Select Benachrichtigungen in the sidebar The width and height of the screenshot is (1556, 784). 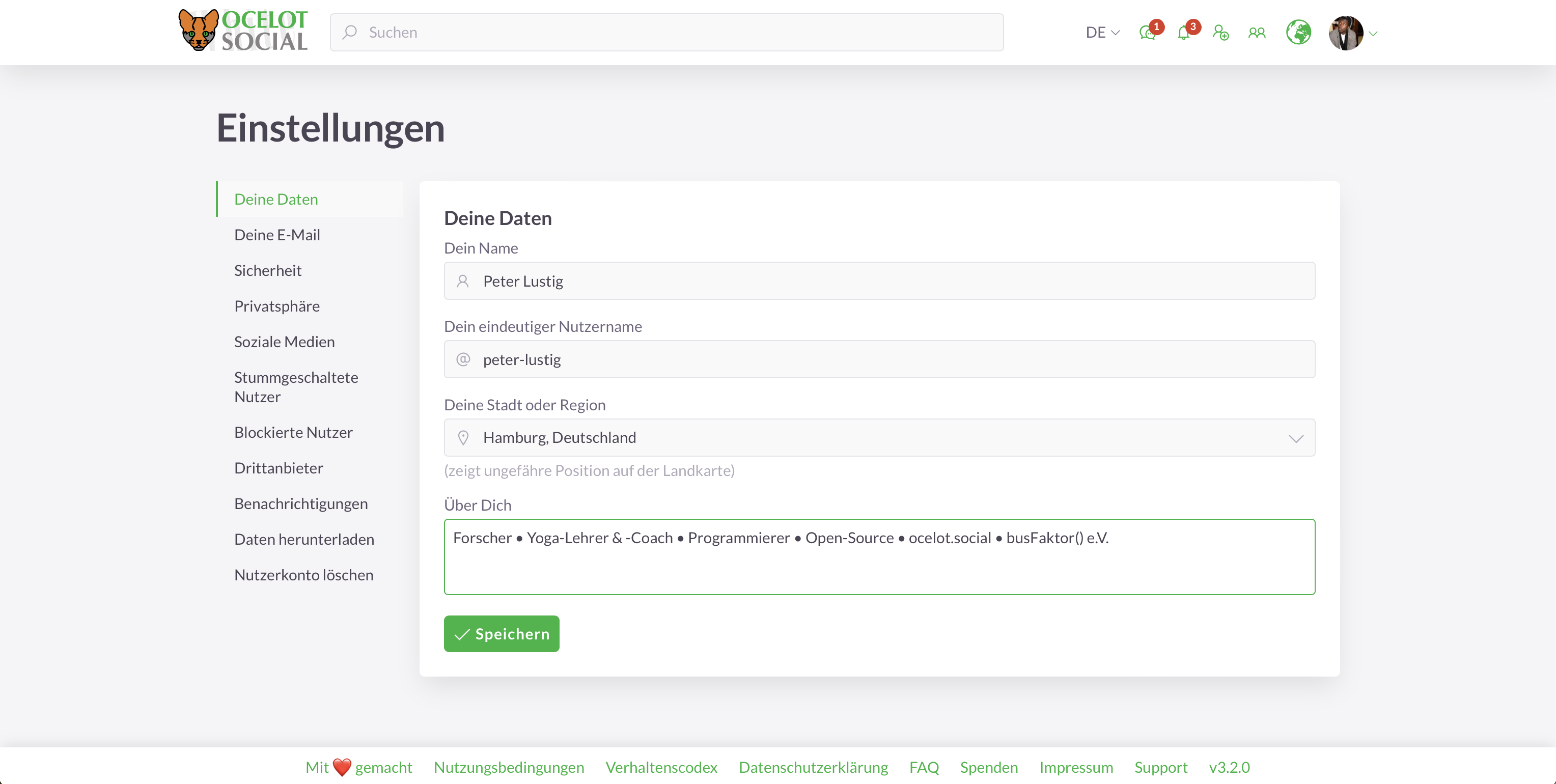point(301,502)
